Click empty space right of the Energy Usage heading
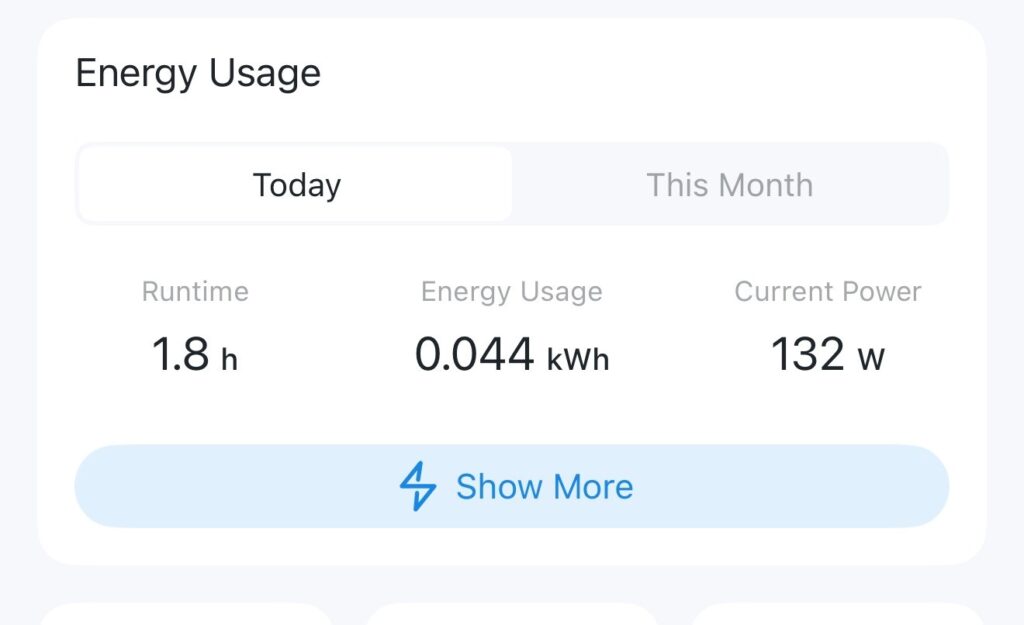The height and width of the screenshot is (625, 1024). (650, 74)
